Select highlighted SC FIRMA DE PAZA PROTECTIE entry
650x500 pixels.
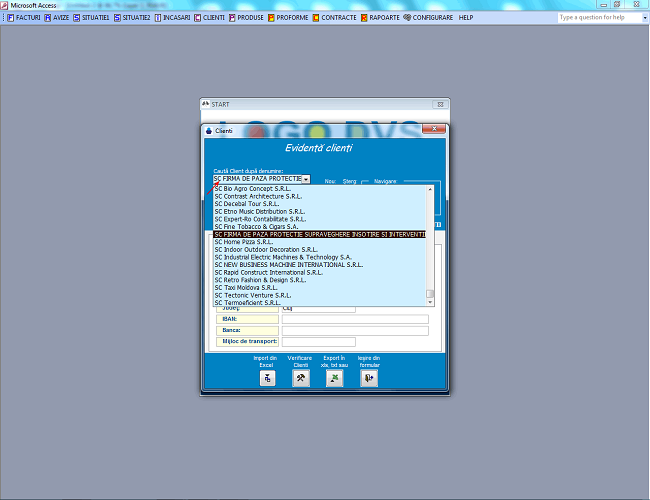[320, 235]
